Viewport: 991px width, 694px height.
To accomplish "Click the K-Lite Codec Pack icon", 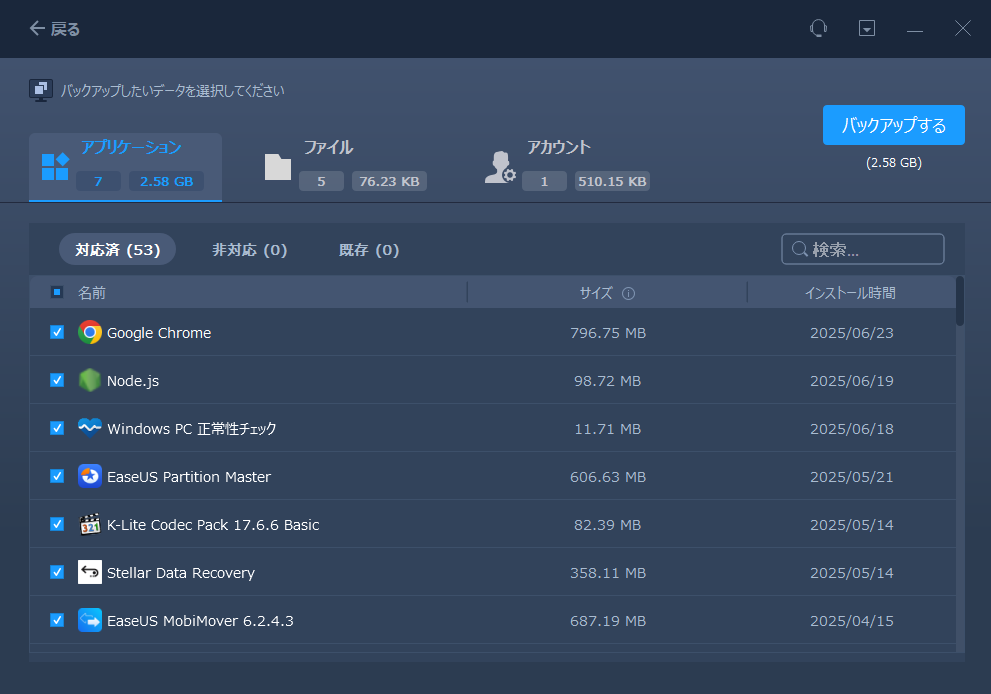I will coord(90,524).
